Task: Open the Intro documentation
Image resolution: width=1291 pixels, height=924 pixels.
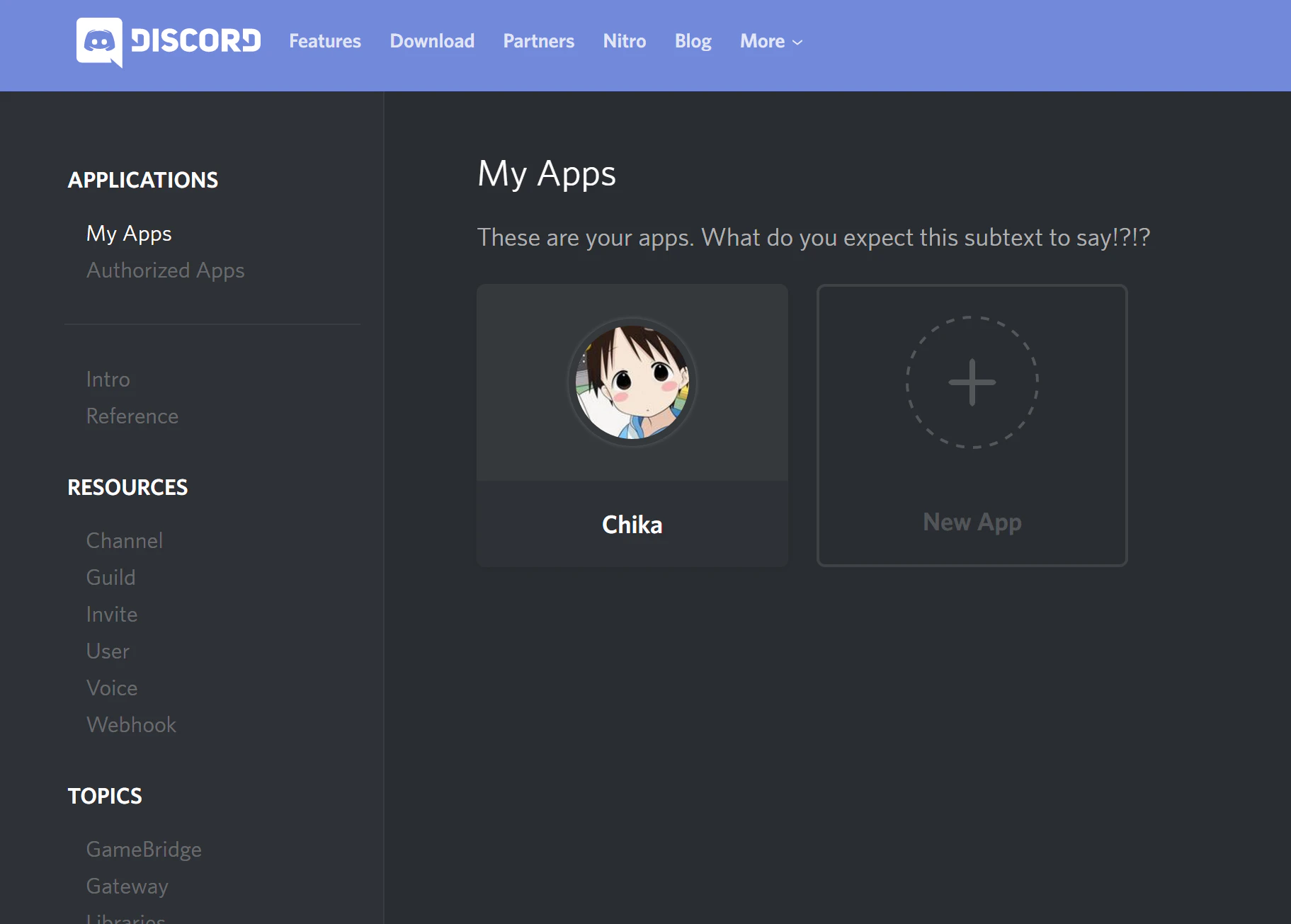Action: (x=108, y=380)
